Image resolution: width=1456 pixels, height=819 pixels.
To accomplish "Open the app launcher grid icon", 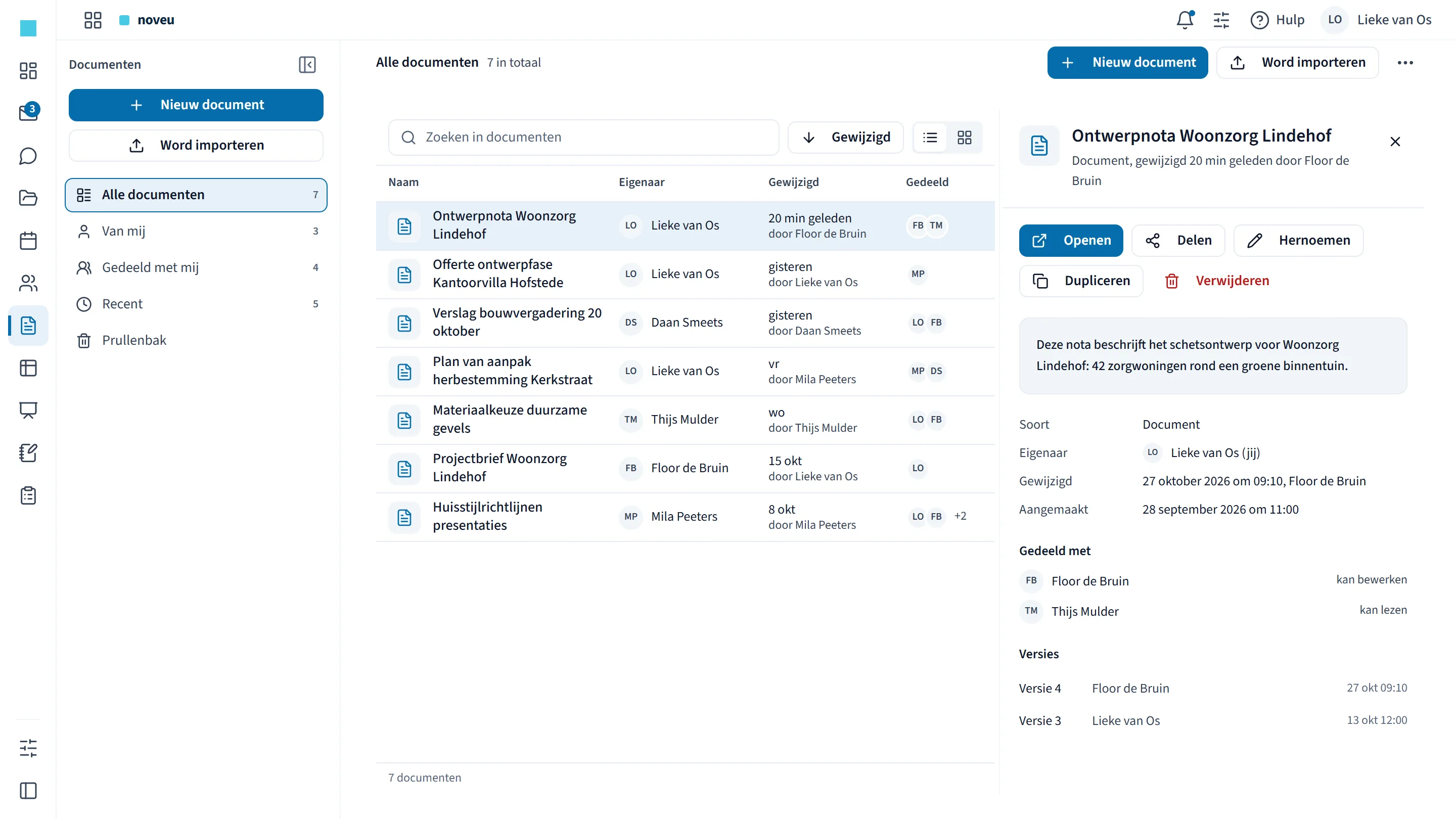I will tap(93, 20).
